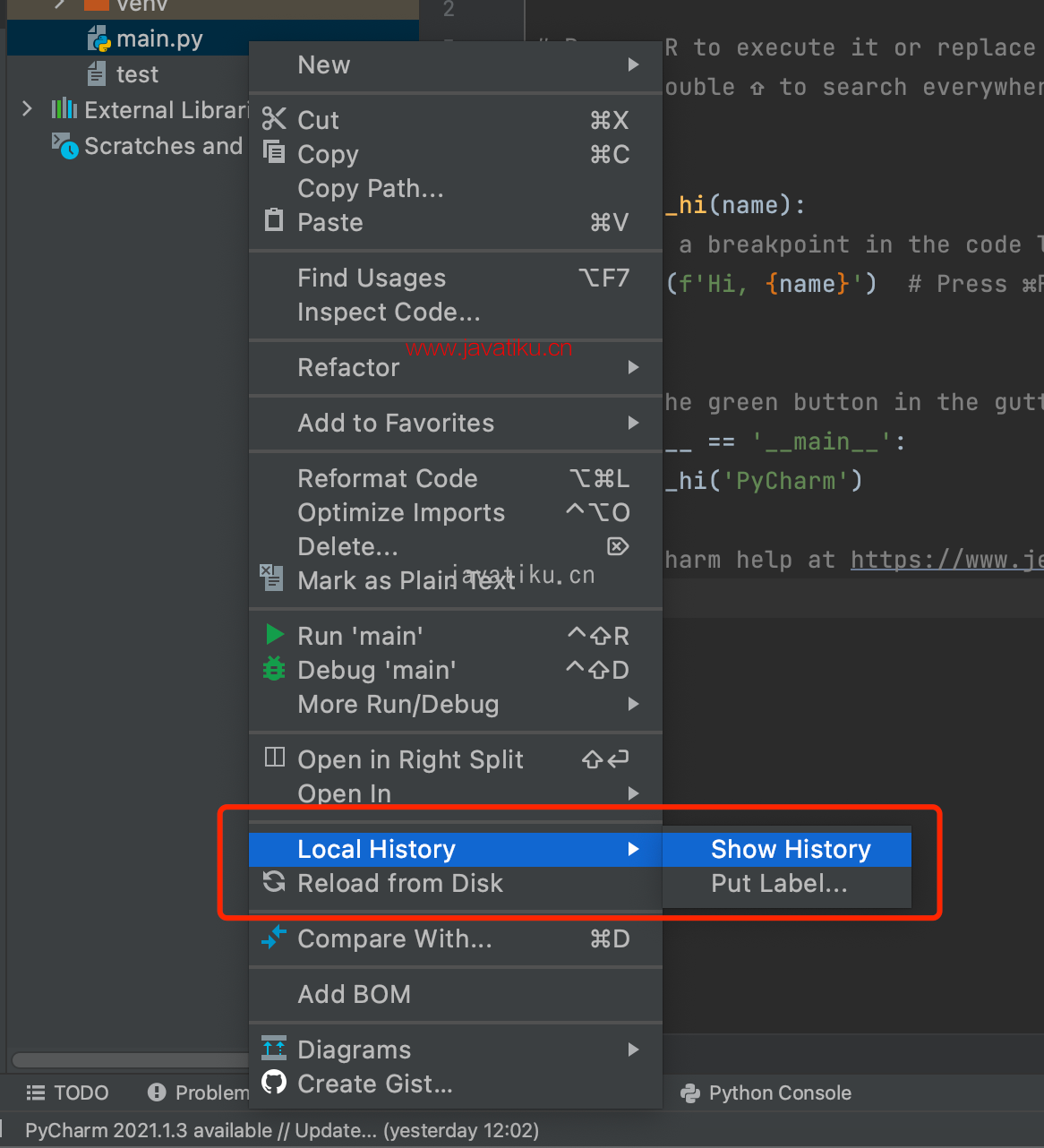Click the Paste clipboard icon
Image resolution: width=1044 pixels, height=1148 pixels.
pos(274,219)
